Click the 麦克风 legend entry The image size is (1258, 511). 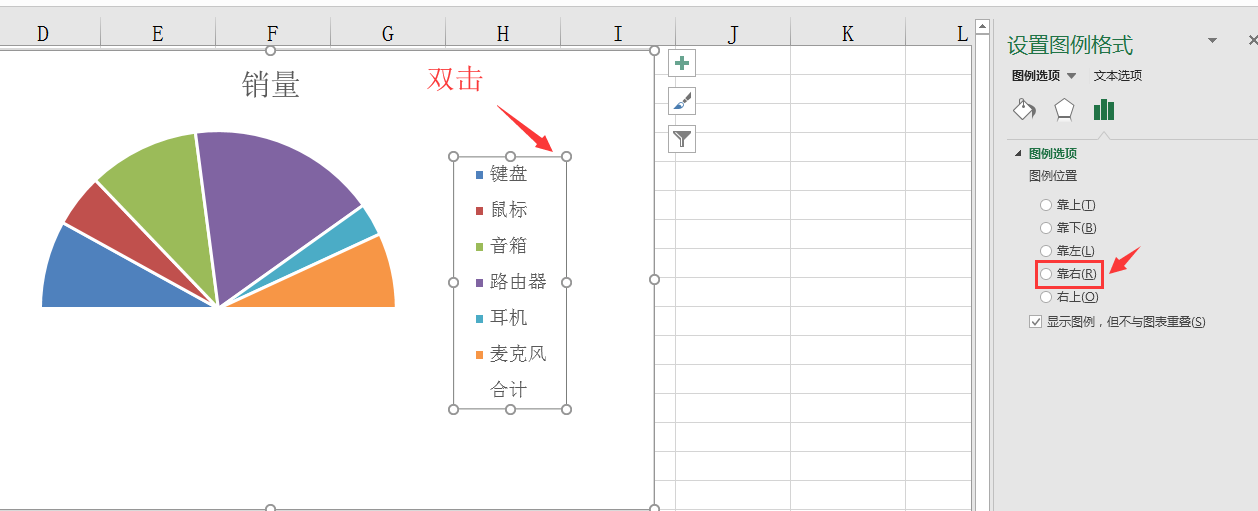tap(511, 354)
